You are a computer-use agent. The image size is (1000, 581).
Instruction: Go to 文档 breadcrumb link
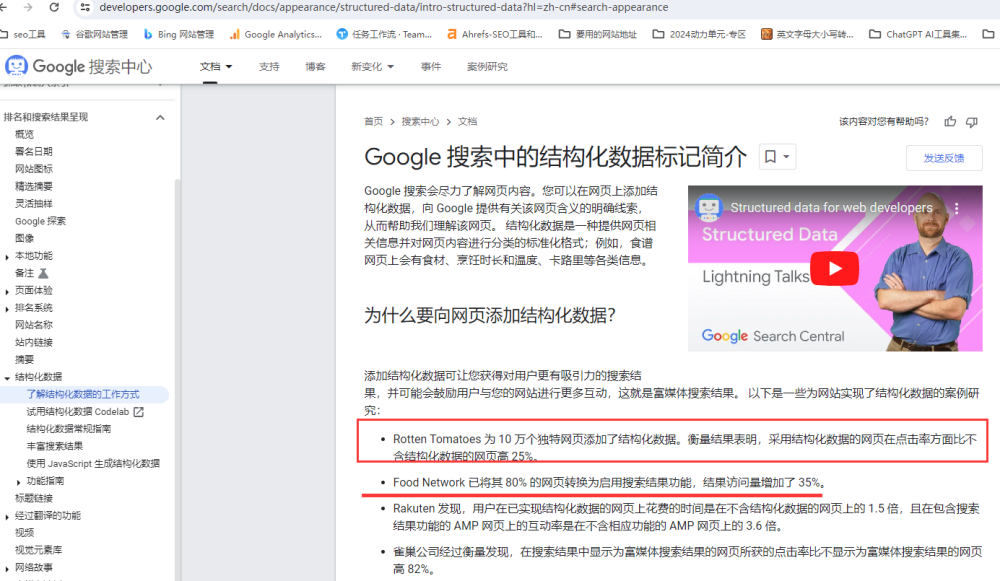coord(467,121)
